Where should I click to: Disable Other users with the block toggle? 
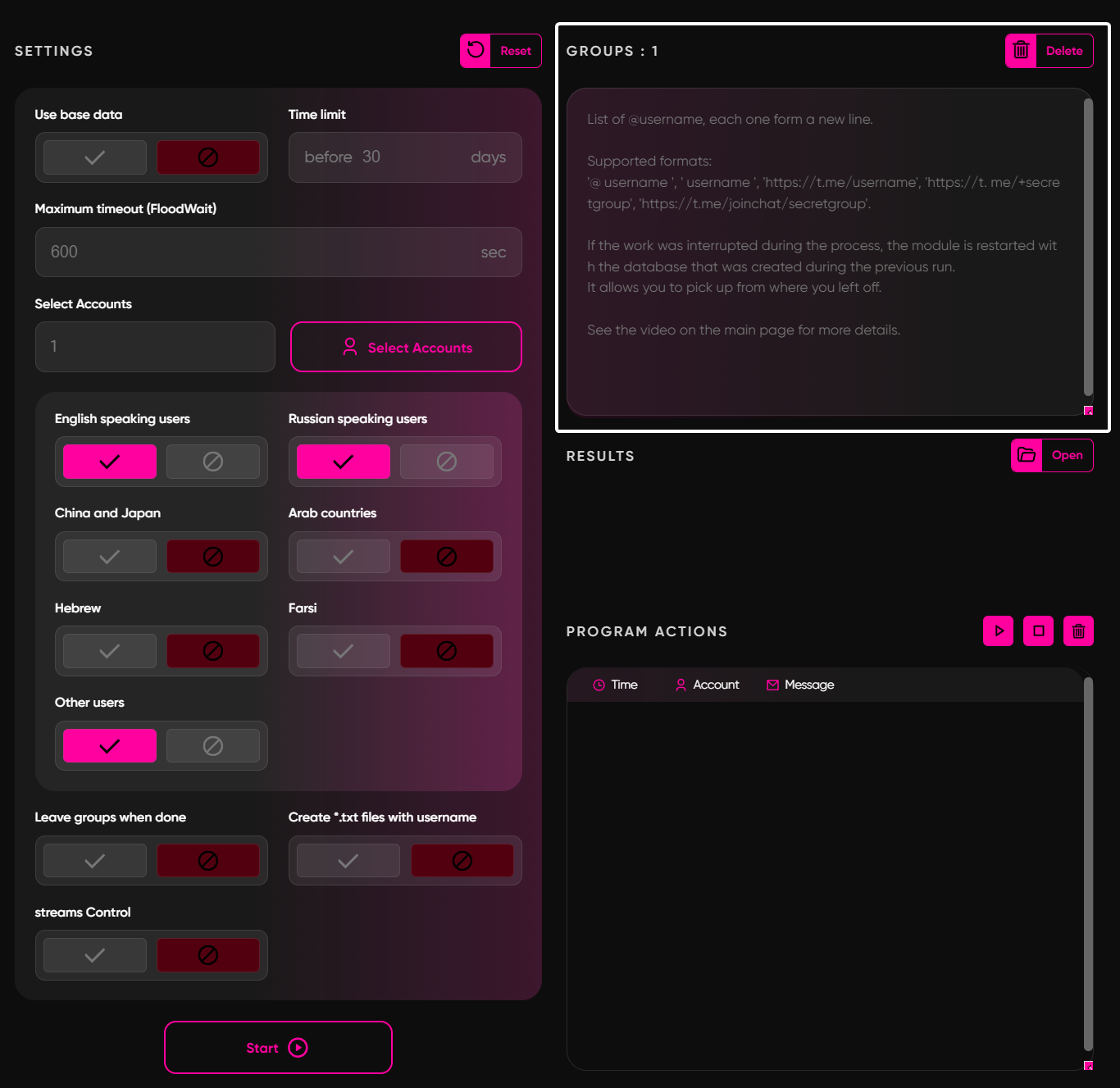(213, 746)
